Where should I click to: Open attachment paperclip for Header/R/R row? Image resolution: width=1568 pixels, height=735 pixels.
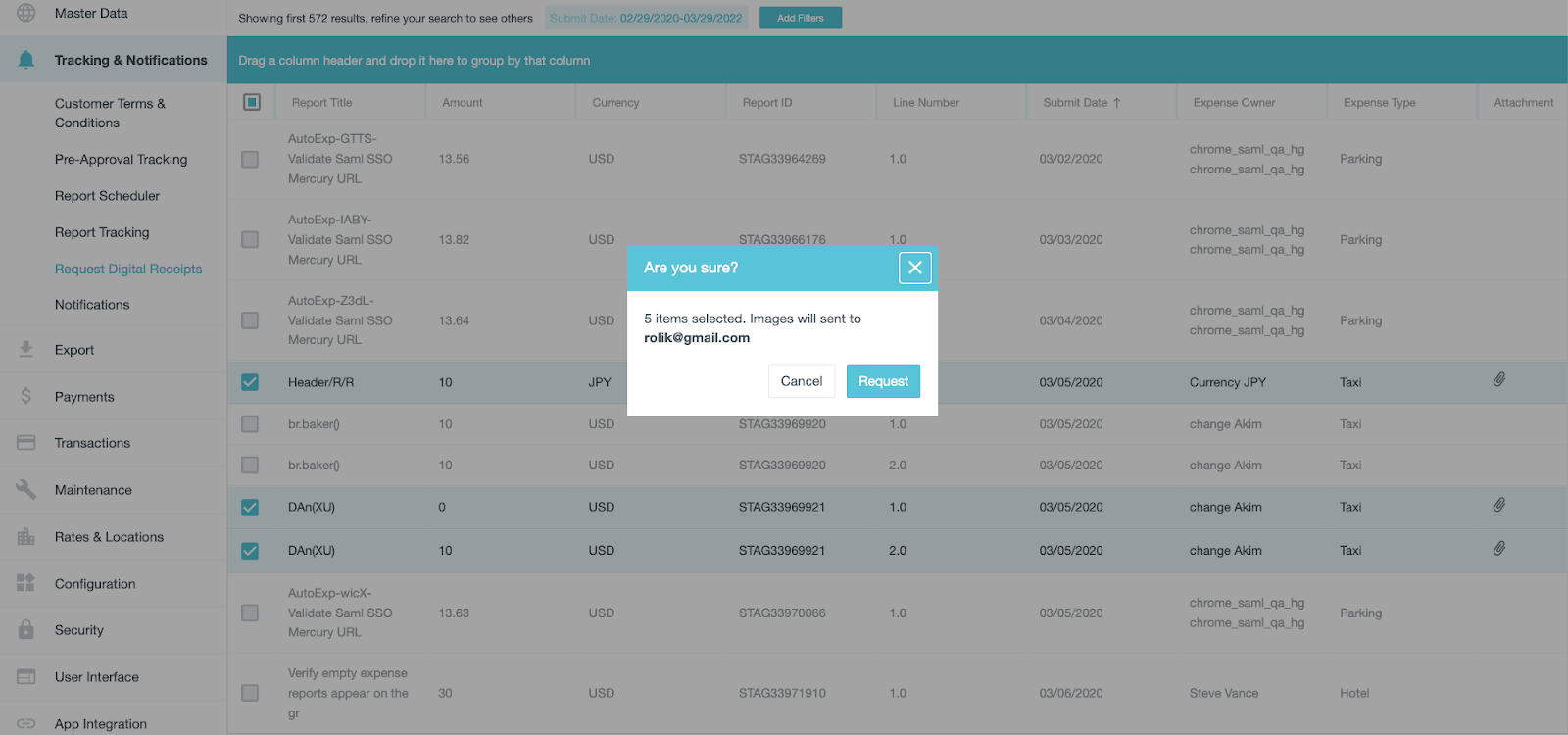click(1498, 380)
